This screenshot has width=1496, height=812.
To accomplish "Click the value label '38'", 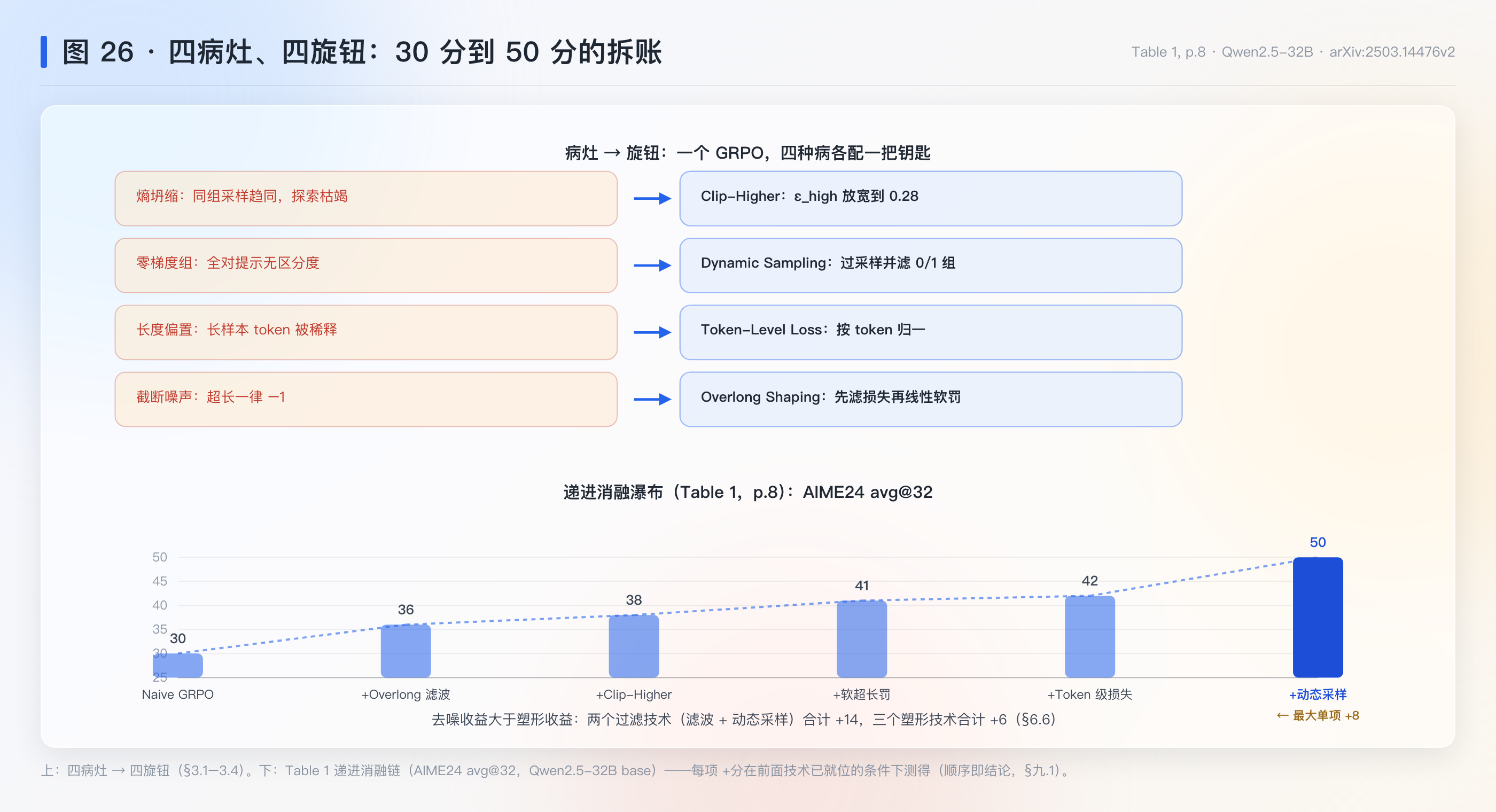I will click(x=634, y=600).
